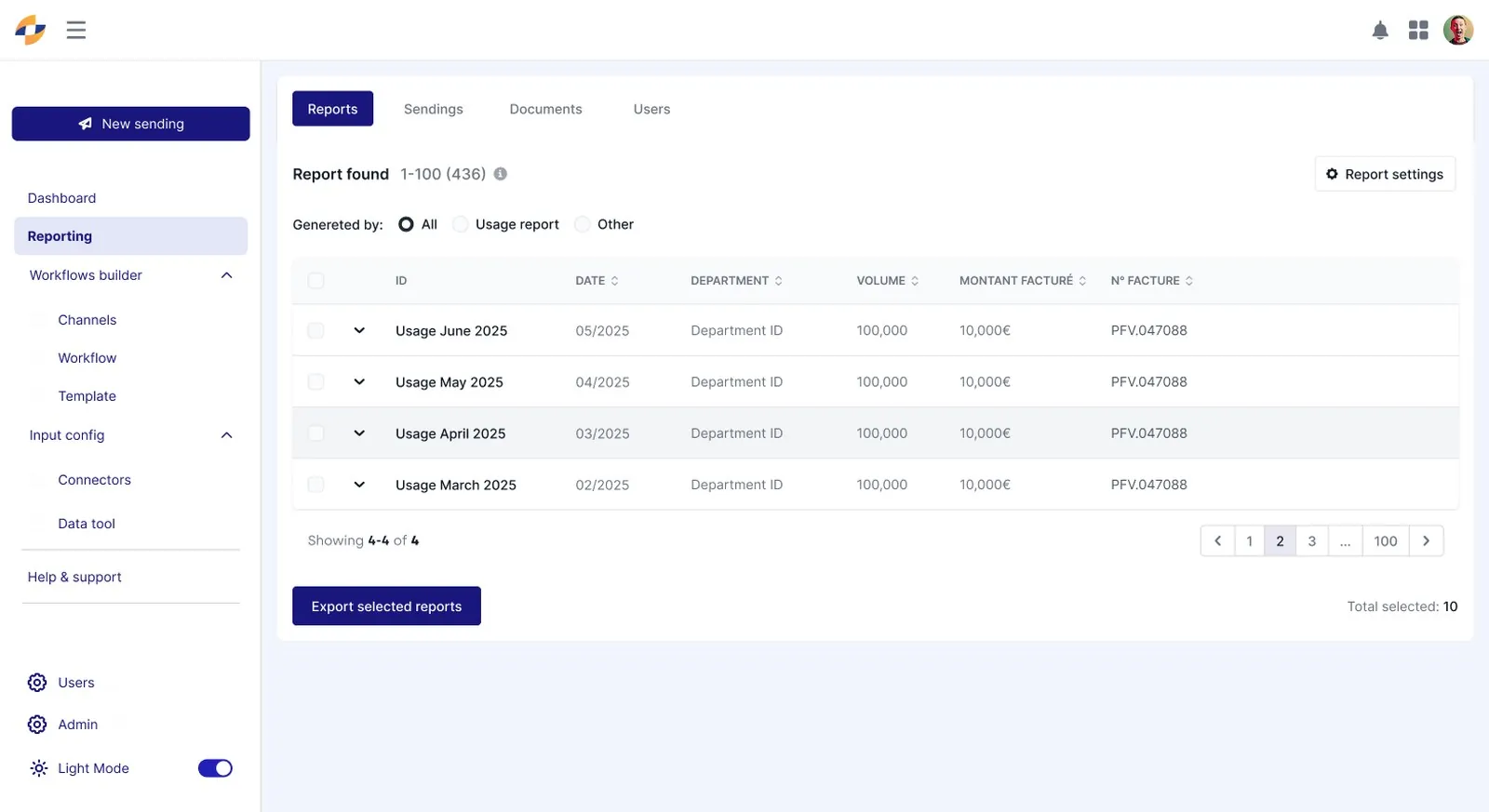Switch to the Users tab

(651, 109)
